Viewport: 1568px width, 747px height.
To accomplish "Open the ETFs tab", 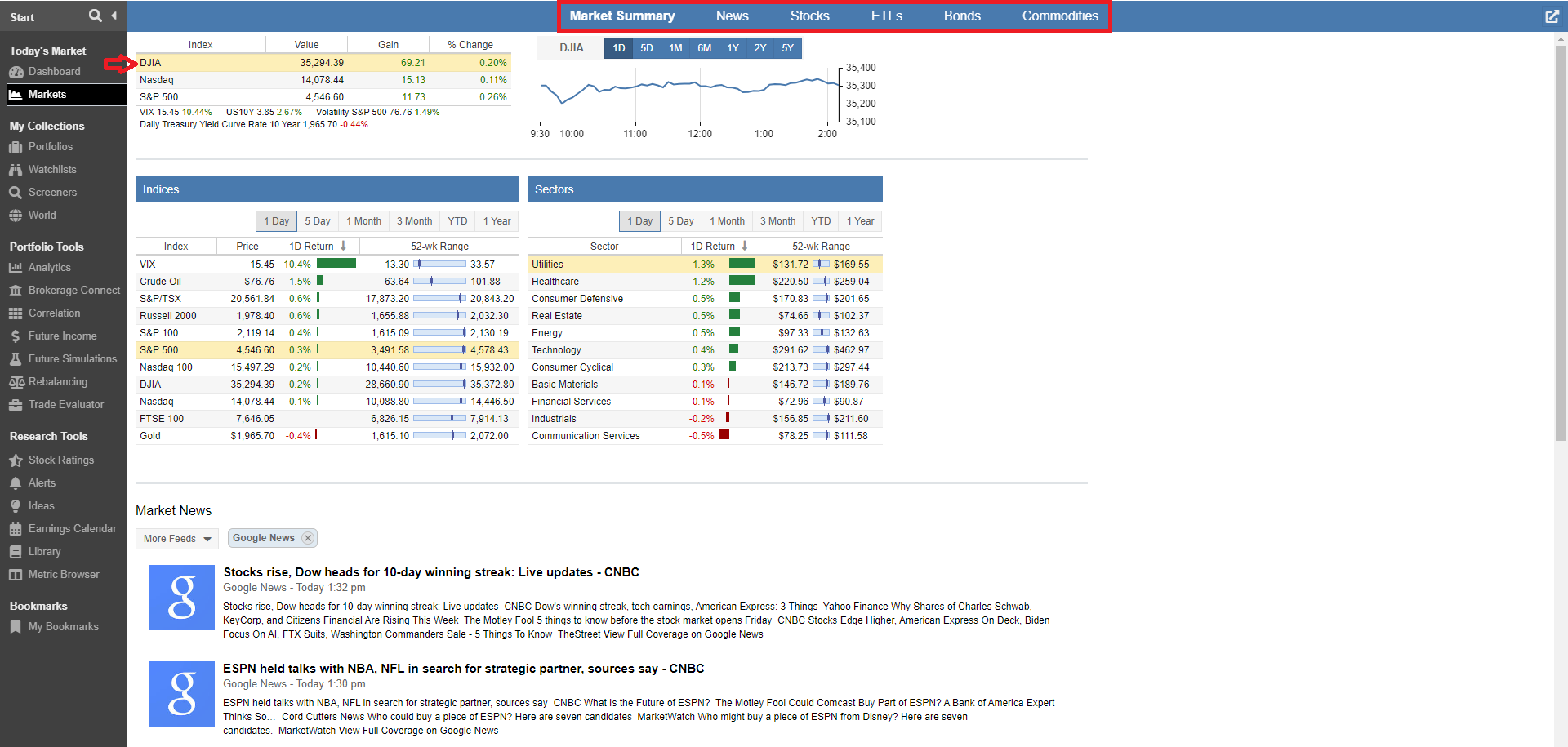I will (x=887, y=16).
